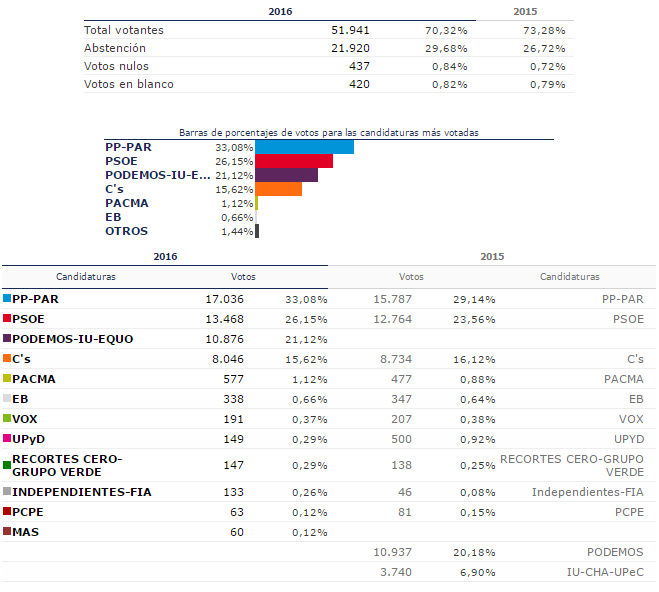Screen dimensions: 659x592
Task: Click the abstention value 21.920
Action: coord(350,48)
